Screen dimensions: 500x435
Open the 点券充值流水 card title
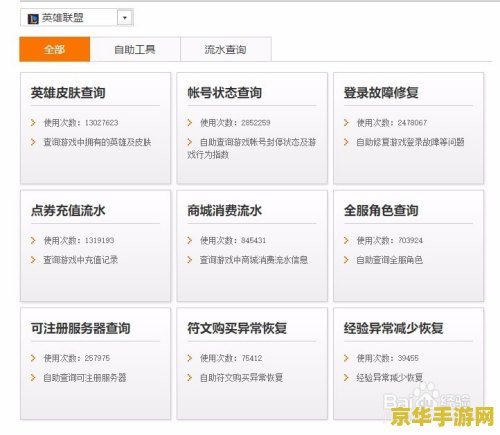68,210
